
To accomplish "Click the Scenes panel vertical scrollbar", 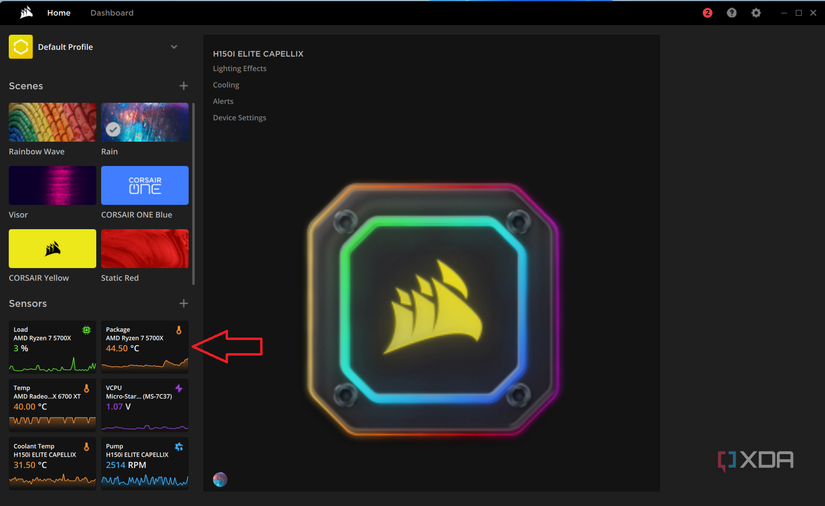I will coord(194,194).
